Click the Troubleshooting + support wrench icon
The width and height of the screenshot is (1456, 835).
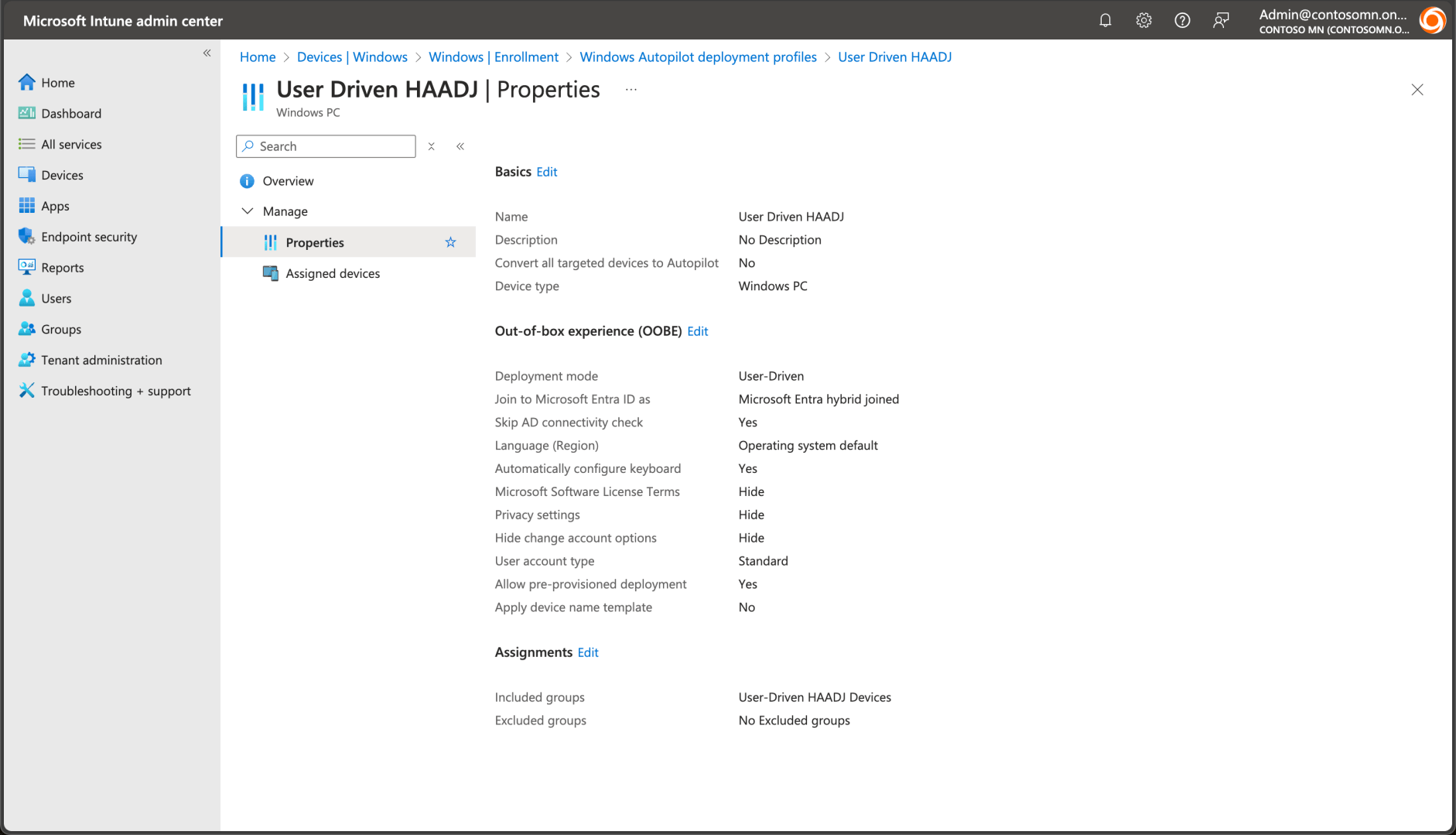(27, 391)
